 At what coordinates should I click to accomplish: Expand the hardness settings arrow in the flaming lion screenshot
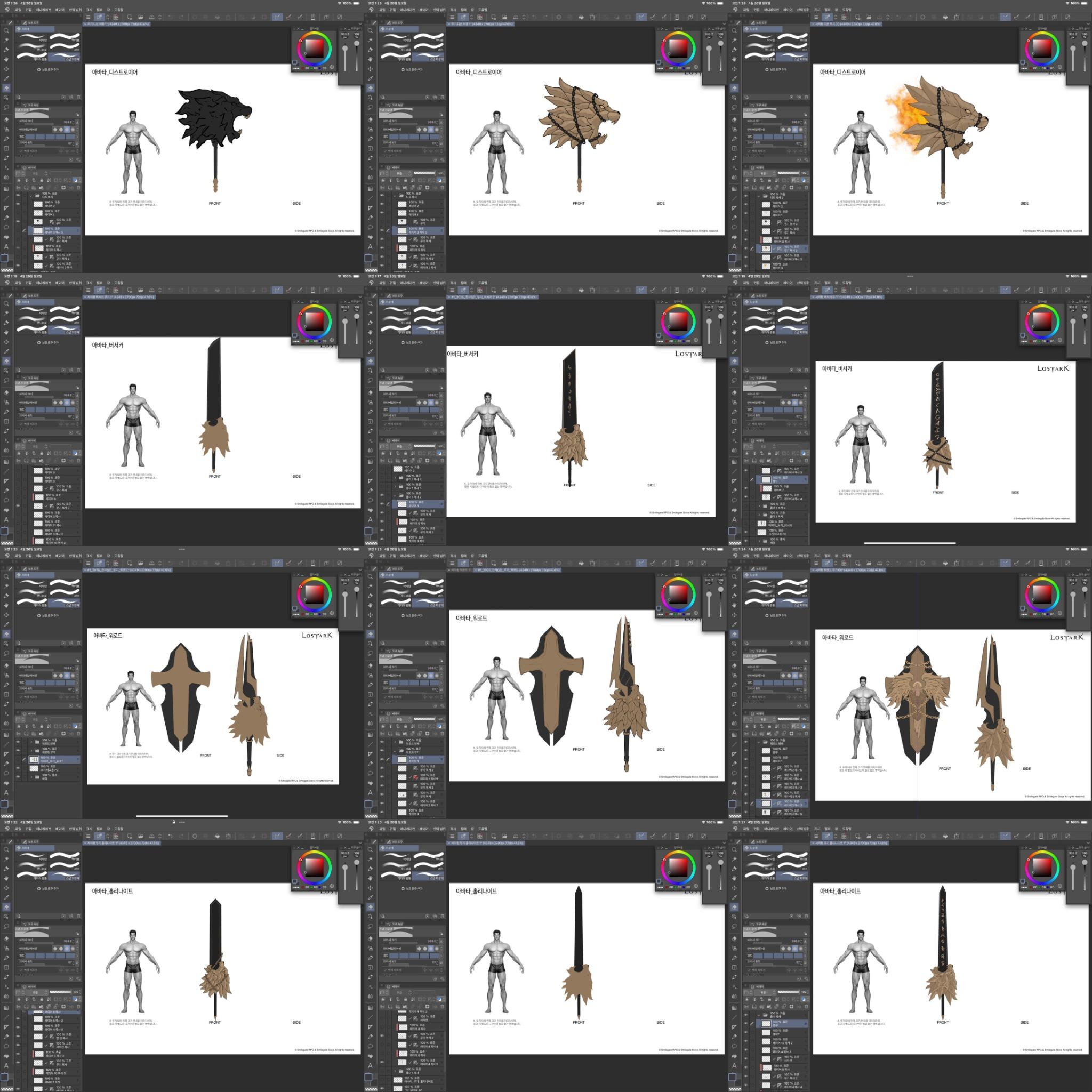(x=806, y=137)
